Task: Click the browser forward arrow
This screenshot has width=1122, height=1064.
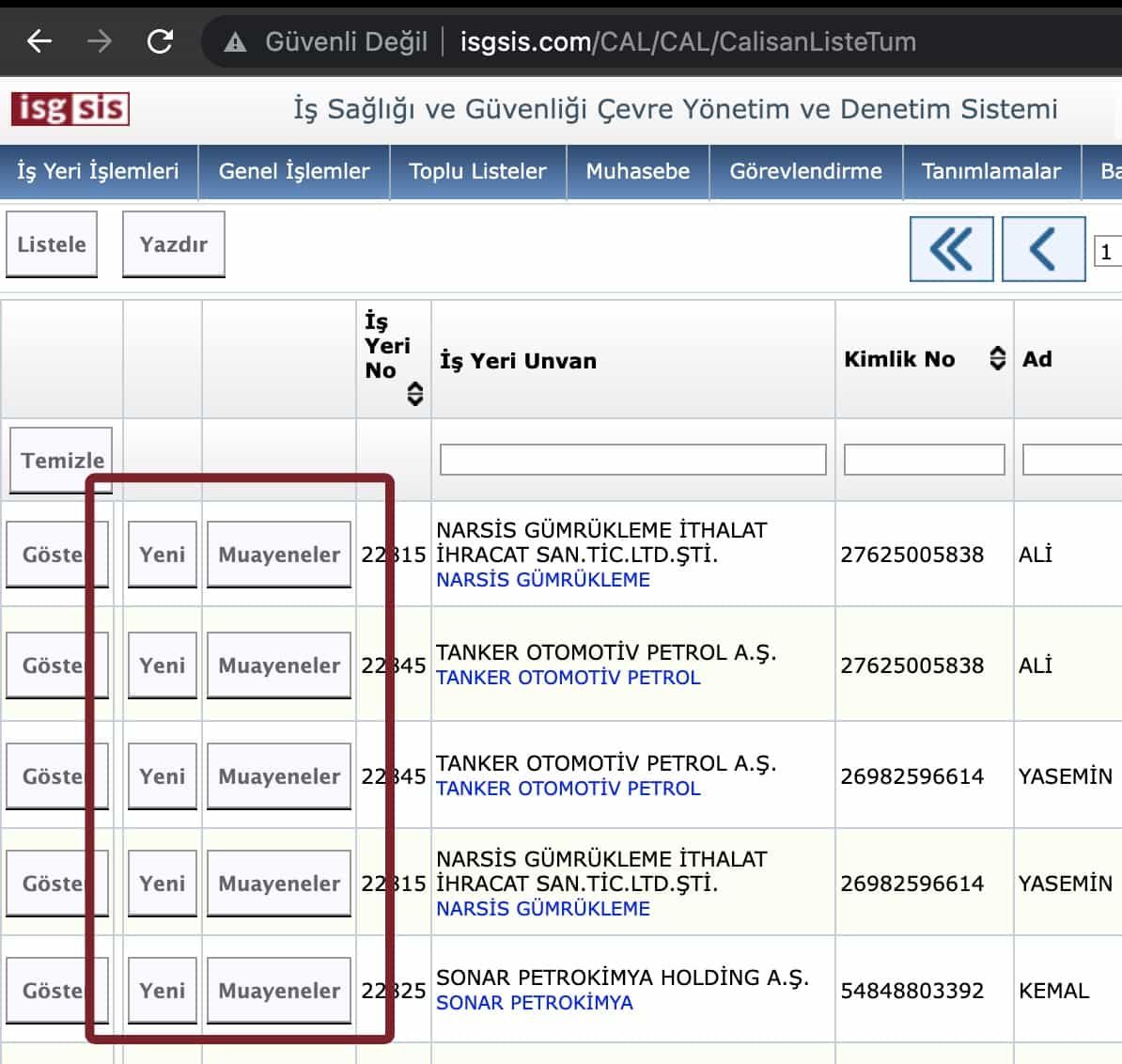Action: tap(99, 41)
